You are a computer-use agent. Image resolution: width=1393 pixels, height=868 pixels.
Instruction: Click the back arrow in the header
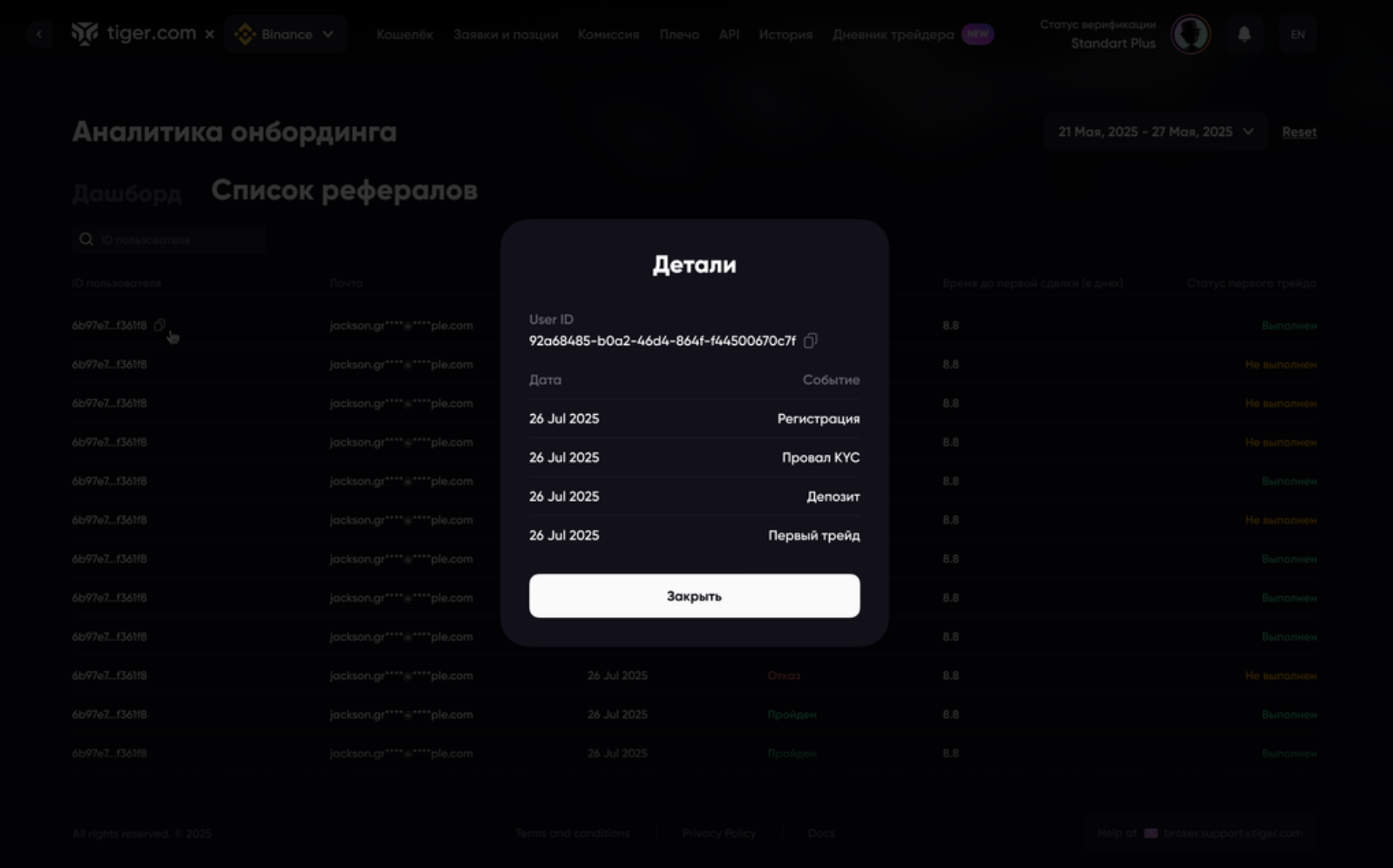tap(39, 34)
